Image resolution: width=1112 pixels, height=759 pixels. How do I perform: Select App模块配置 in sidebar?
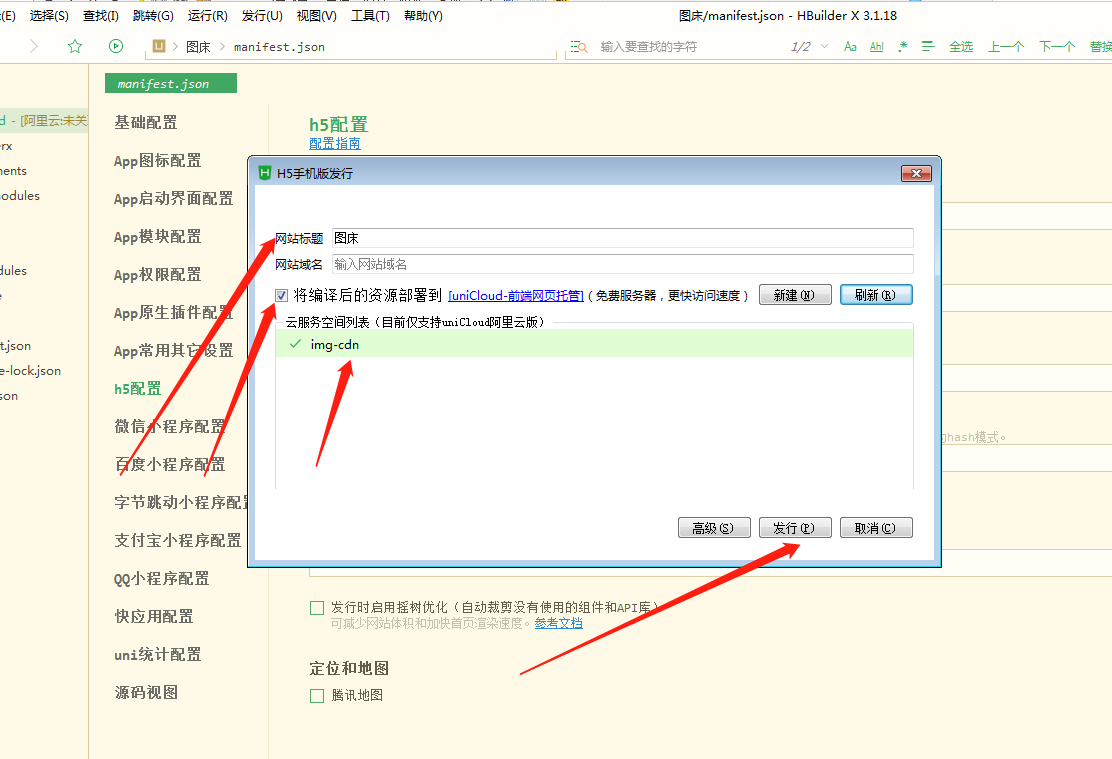(x=157, y=237)
